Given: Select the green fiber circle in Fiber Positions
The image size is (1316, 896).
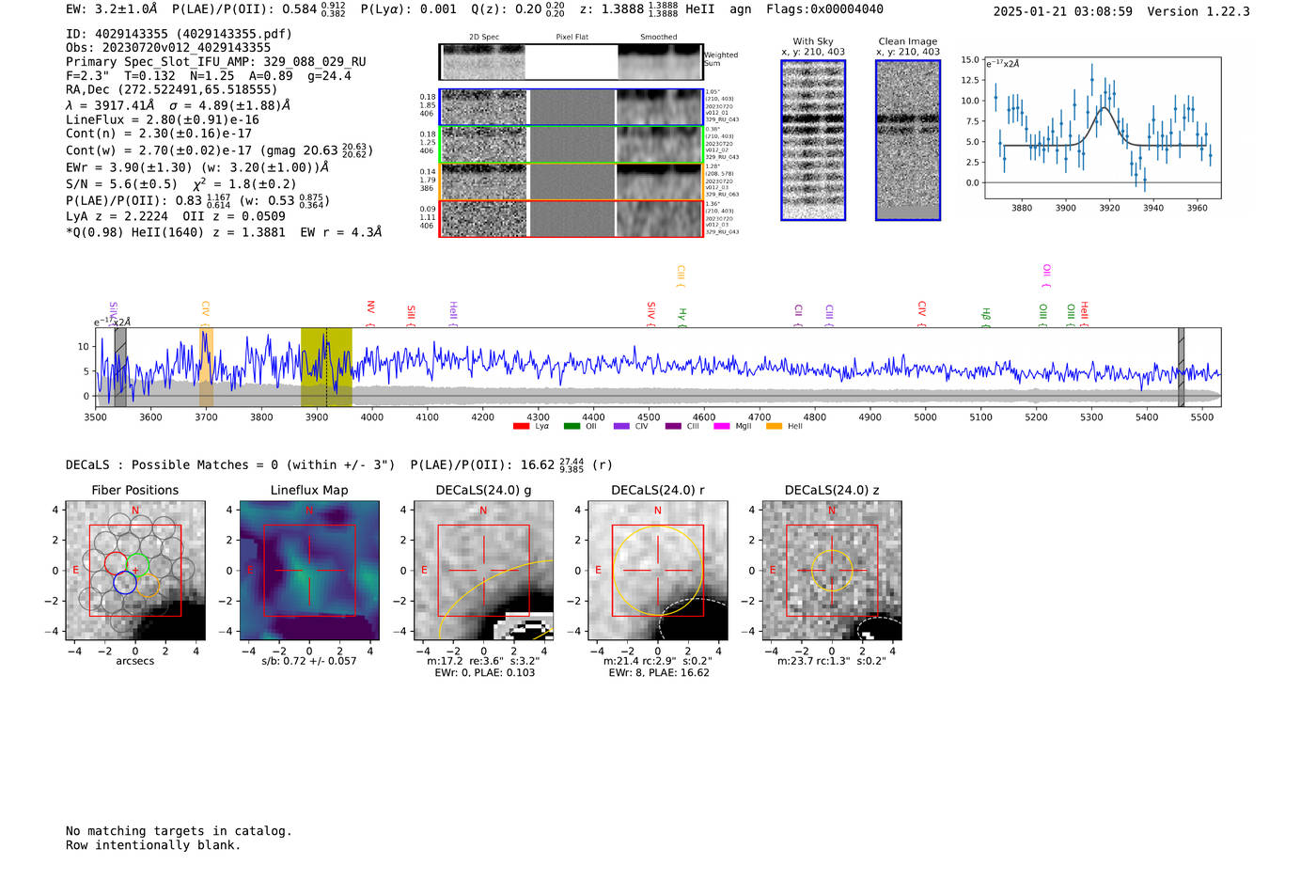Looking at the screenshot, I should click(137, 566).
